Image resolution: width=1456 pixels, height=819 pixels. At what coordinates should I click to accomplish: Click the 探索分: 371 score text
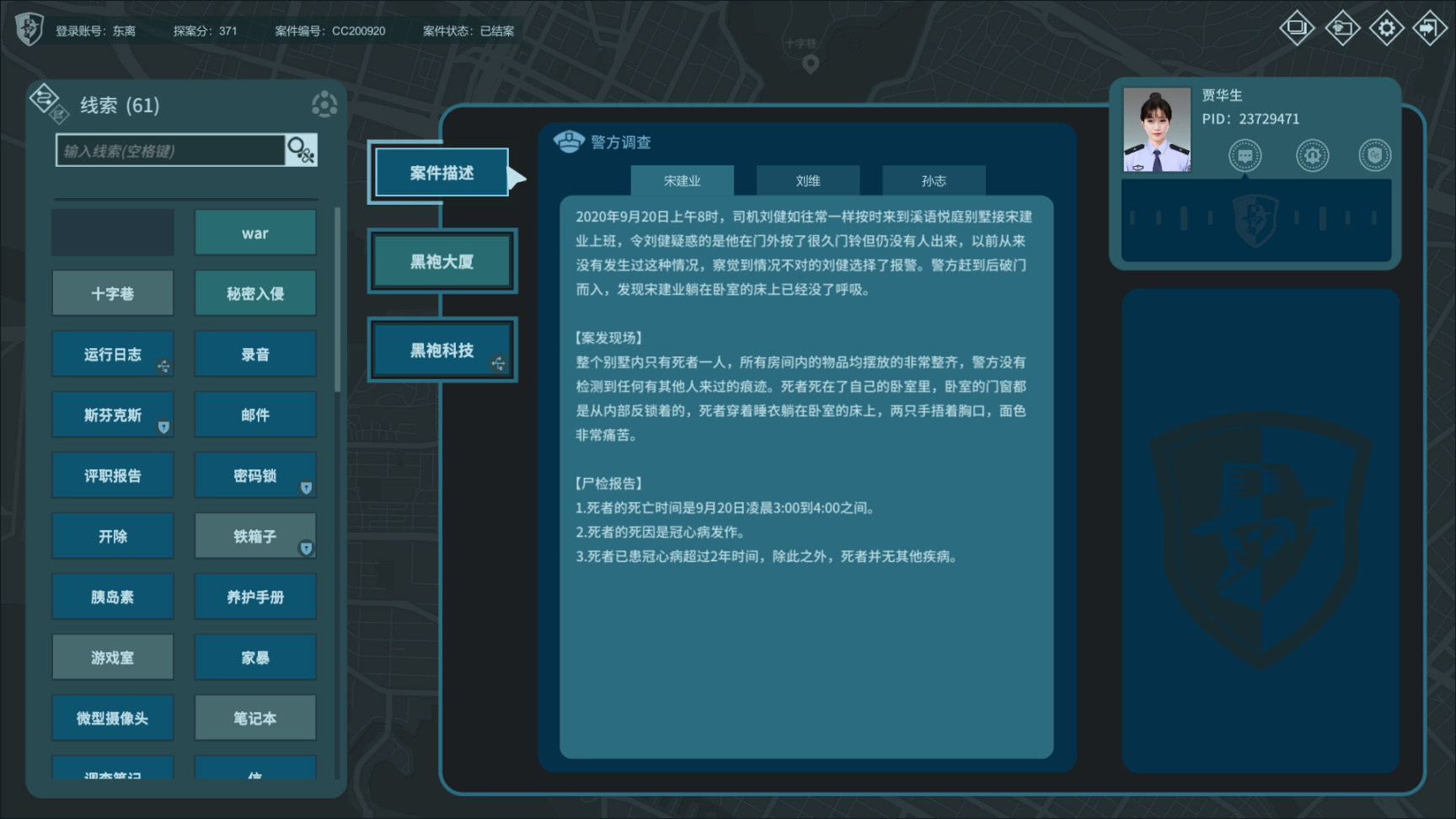(205, 31)
